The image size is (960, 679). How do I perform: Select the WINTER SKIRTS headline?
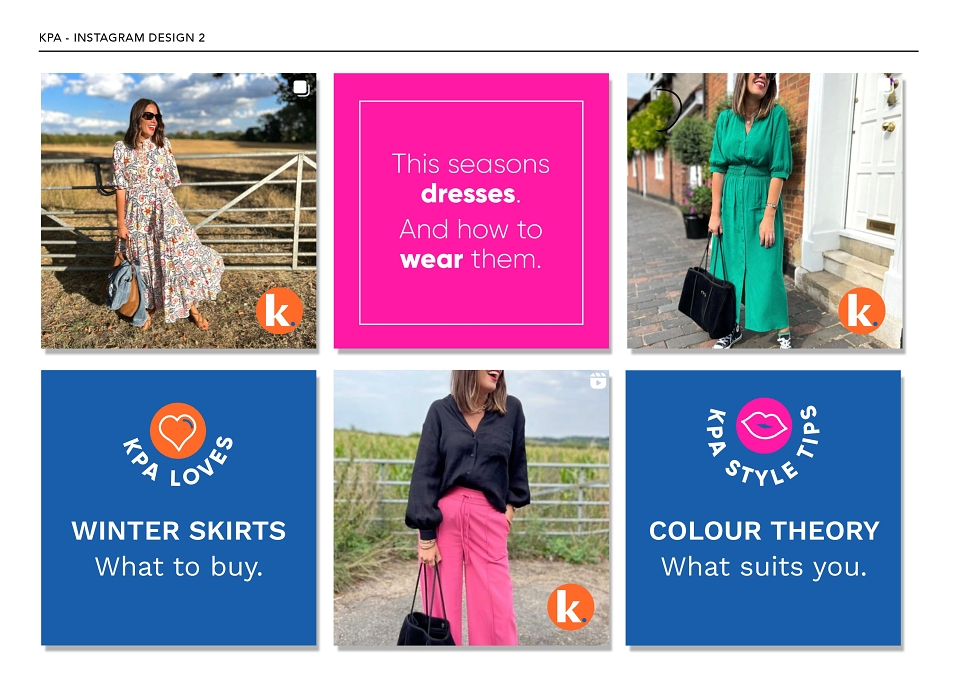click(179, 531)
